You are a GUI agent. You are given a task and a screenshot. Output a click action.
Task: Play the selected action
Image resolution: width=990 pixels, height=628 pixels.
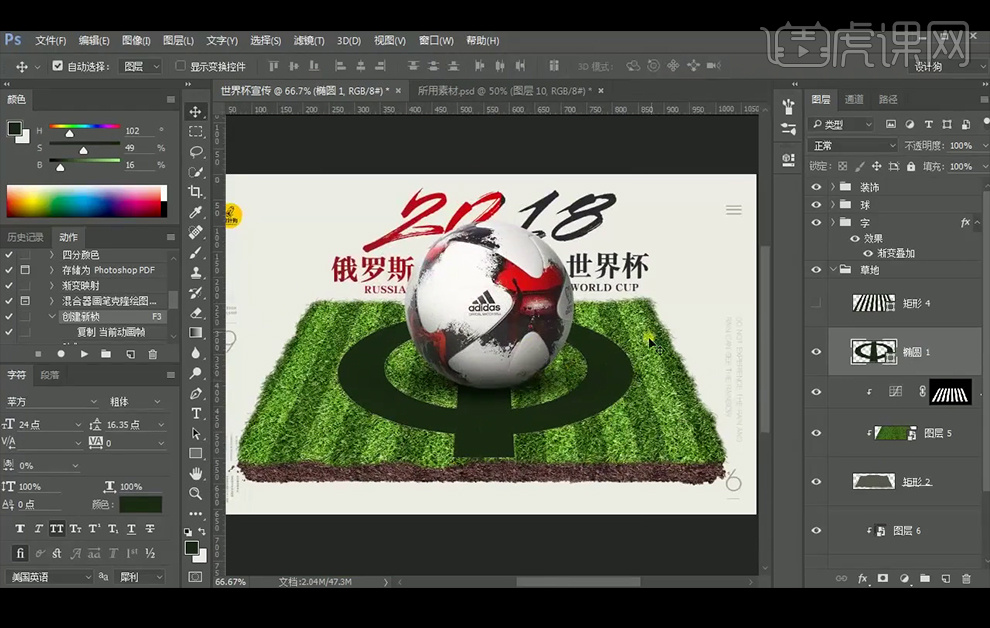[84, 354]
